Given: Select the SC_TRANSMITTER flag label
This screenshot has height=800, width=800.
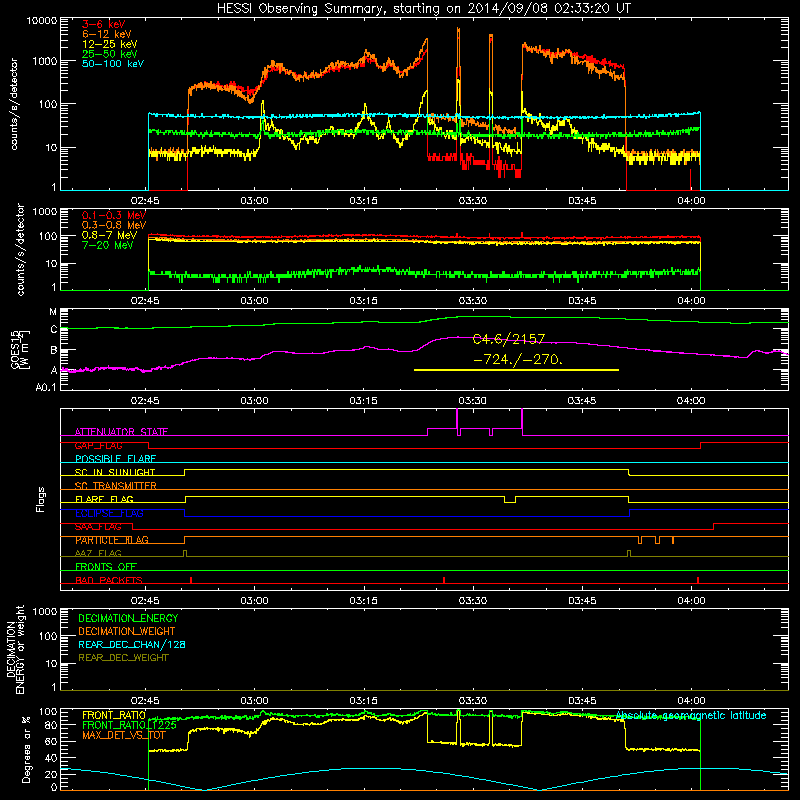Looking at the screenshot, I should pos(116,486).
